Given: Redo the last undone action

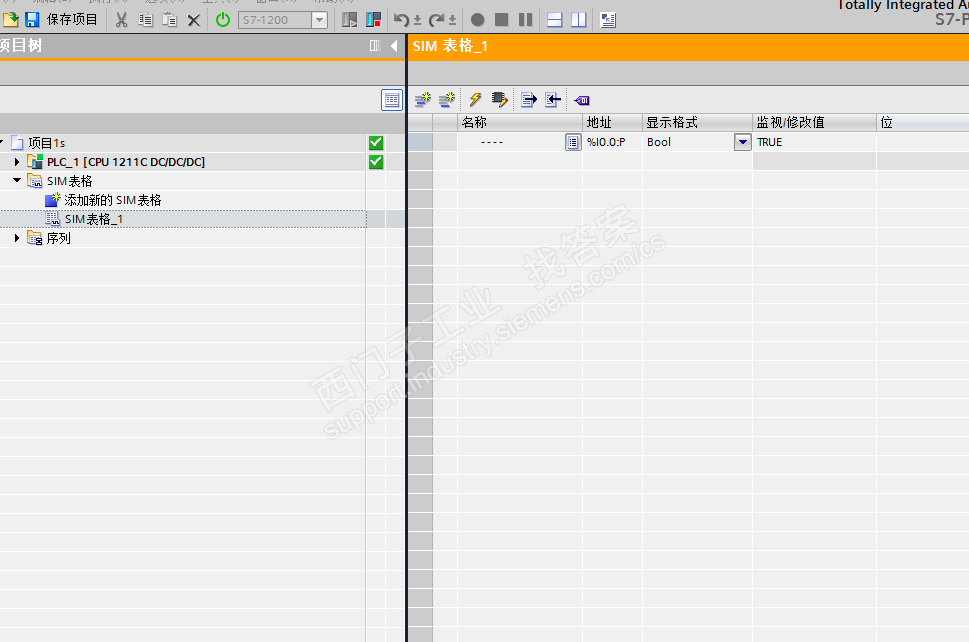Looking at the screenshot, I should point(436,20).
